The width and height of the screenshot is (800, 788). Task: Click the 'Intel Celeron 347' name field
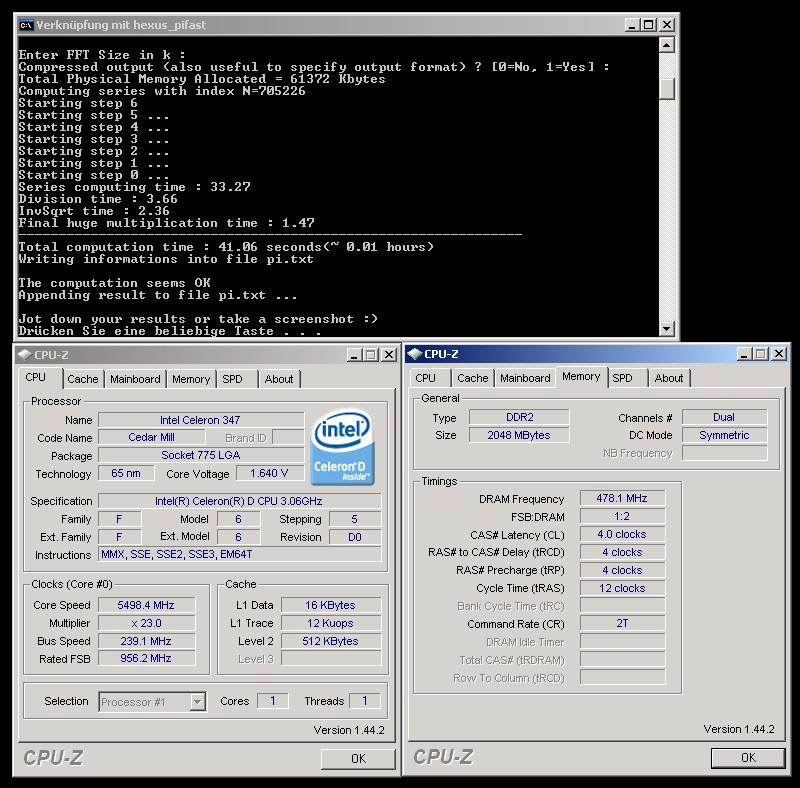(201, 420)
